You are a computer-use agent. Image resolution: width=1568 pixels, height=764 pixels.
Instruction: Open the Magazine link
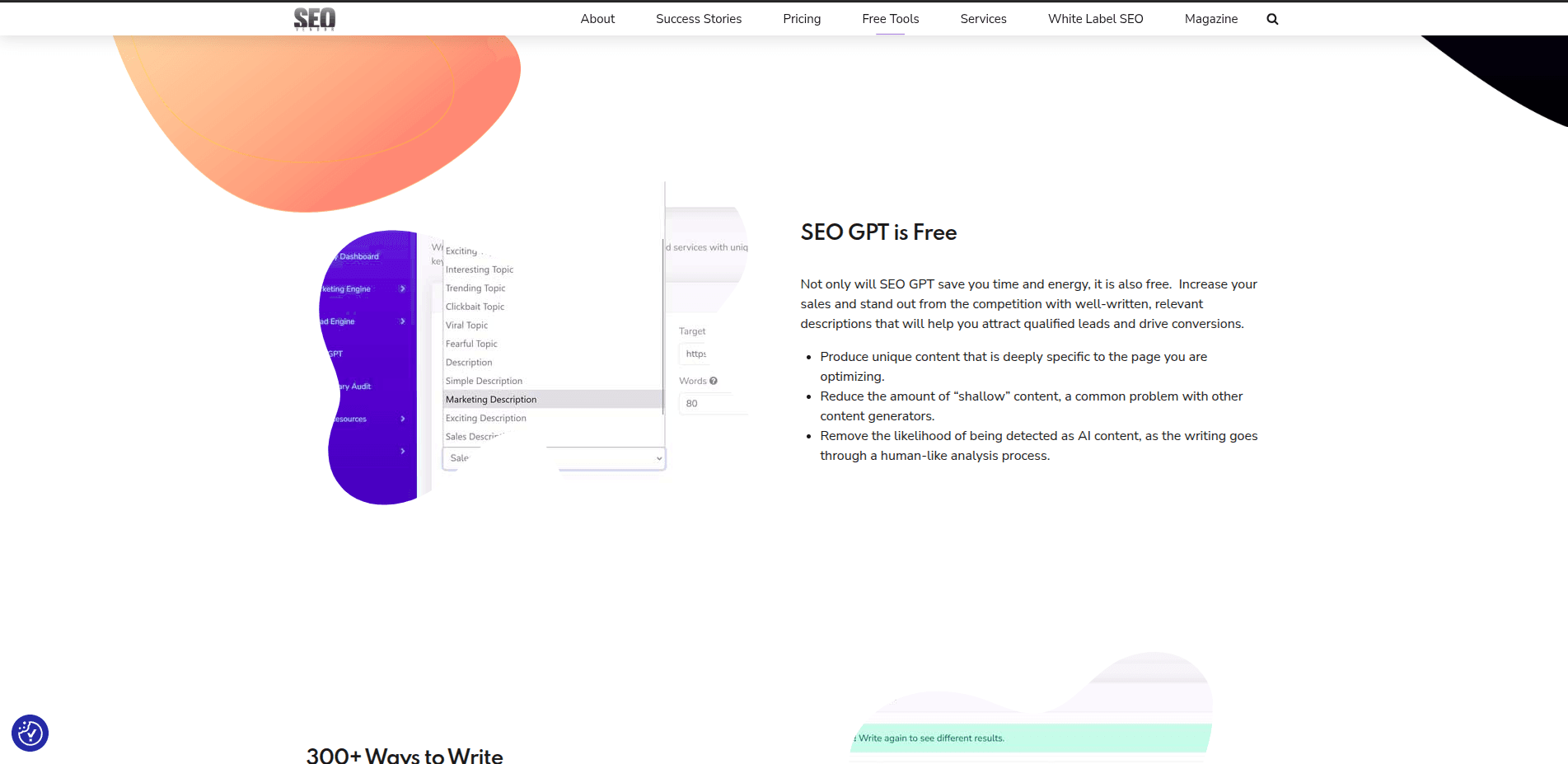coord(1210,19)
